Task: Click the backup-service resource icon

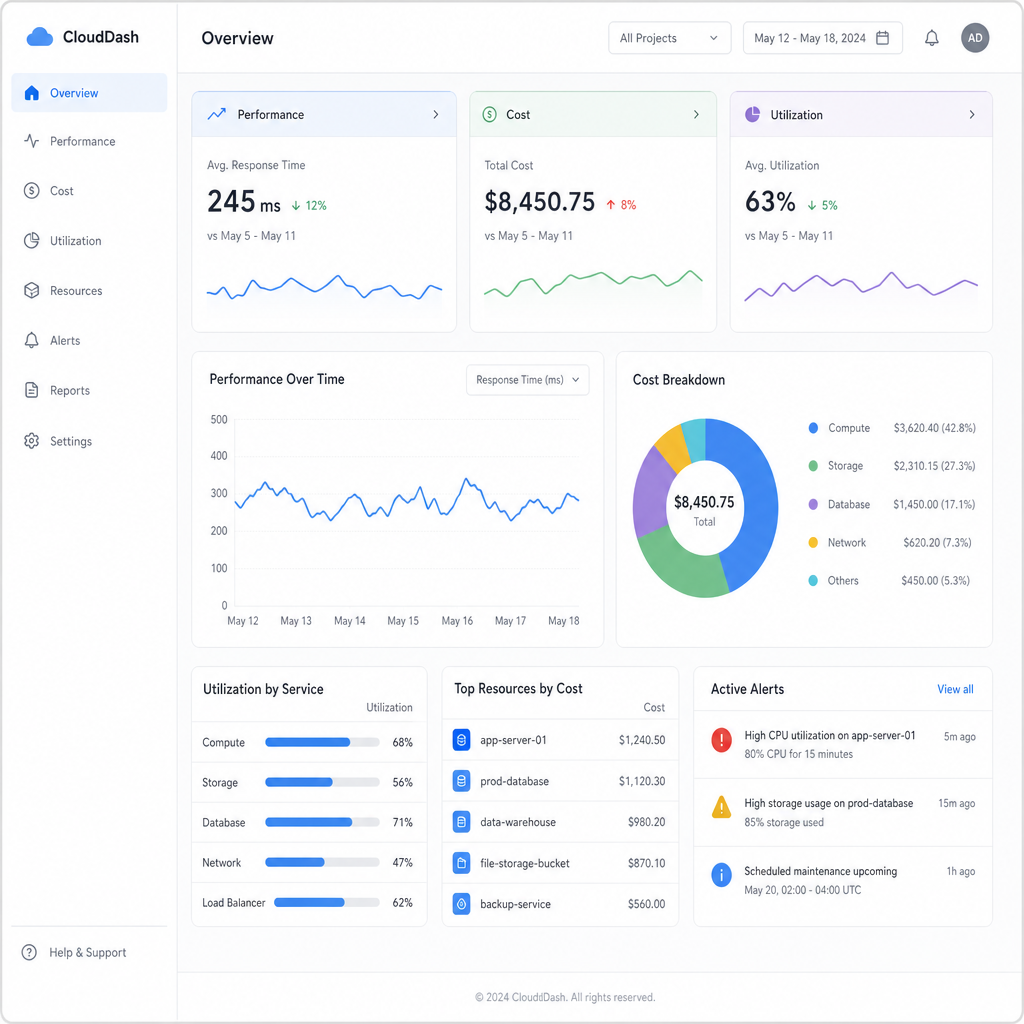Action: point(462,904)
